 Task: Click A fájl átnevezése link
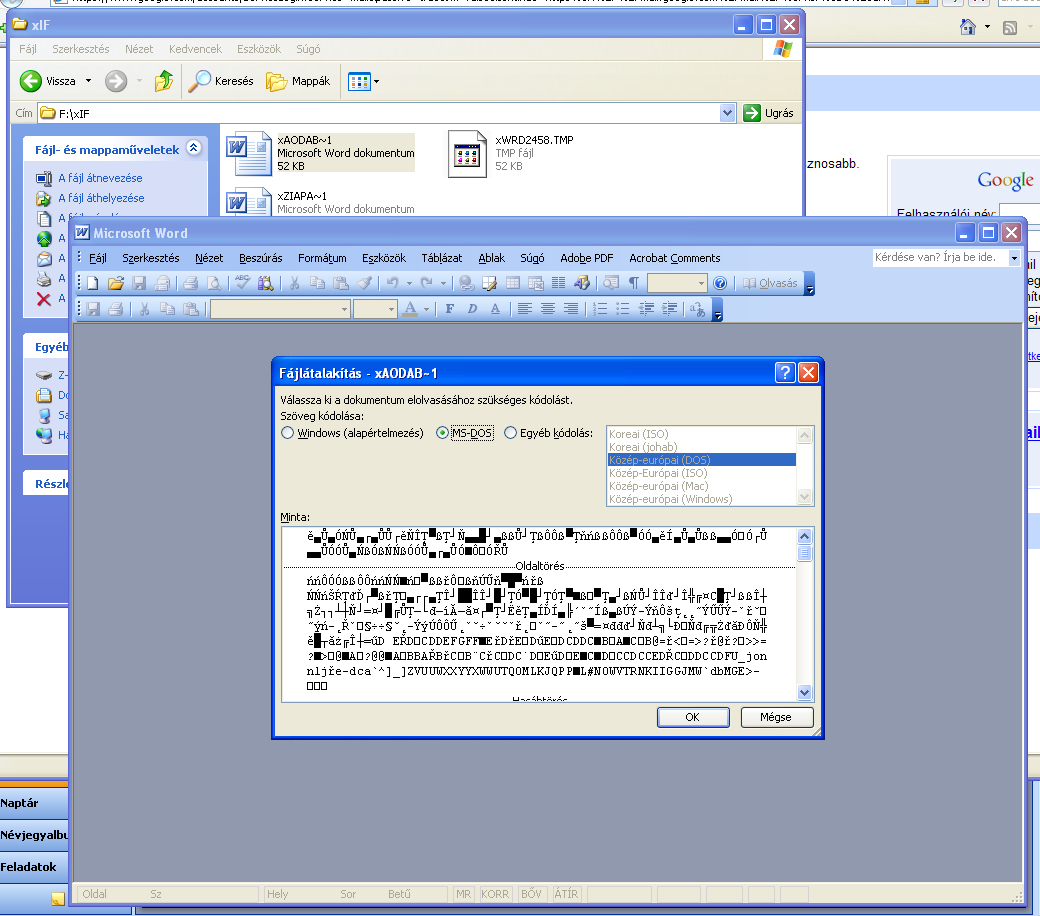pos(100,178)
